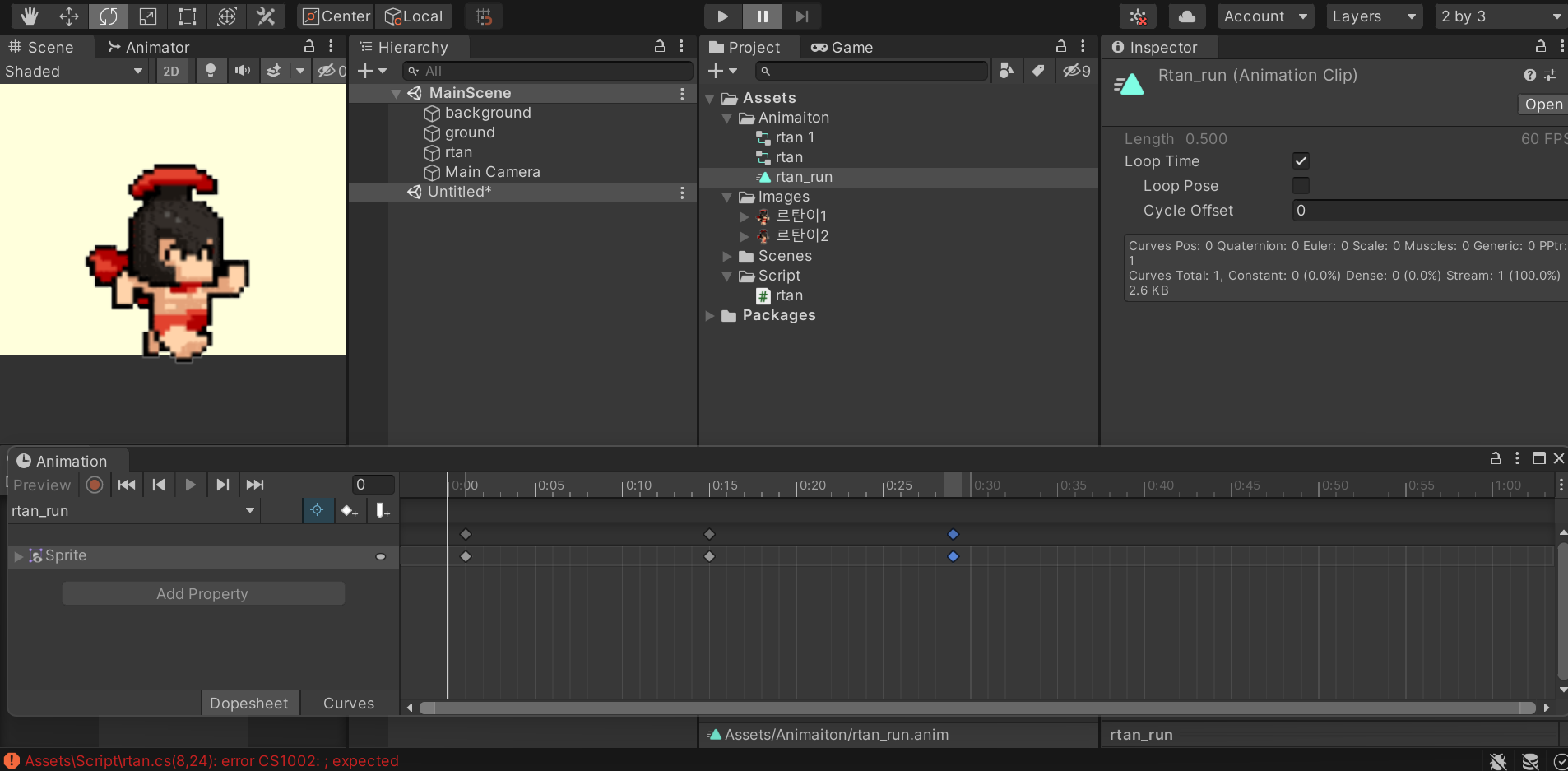Click the timeline horizontal scrollbar
This screenshot has height=771, width=1568.
[x=977, y=708]
